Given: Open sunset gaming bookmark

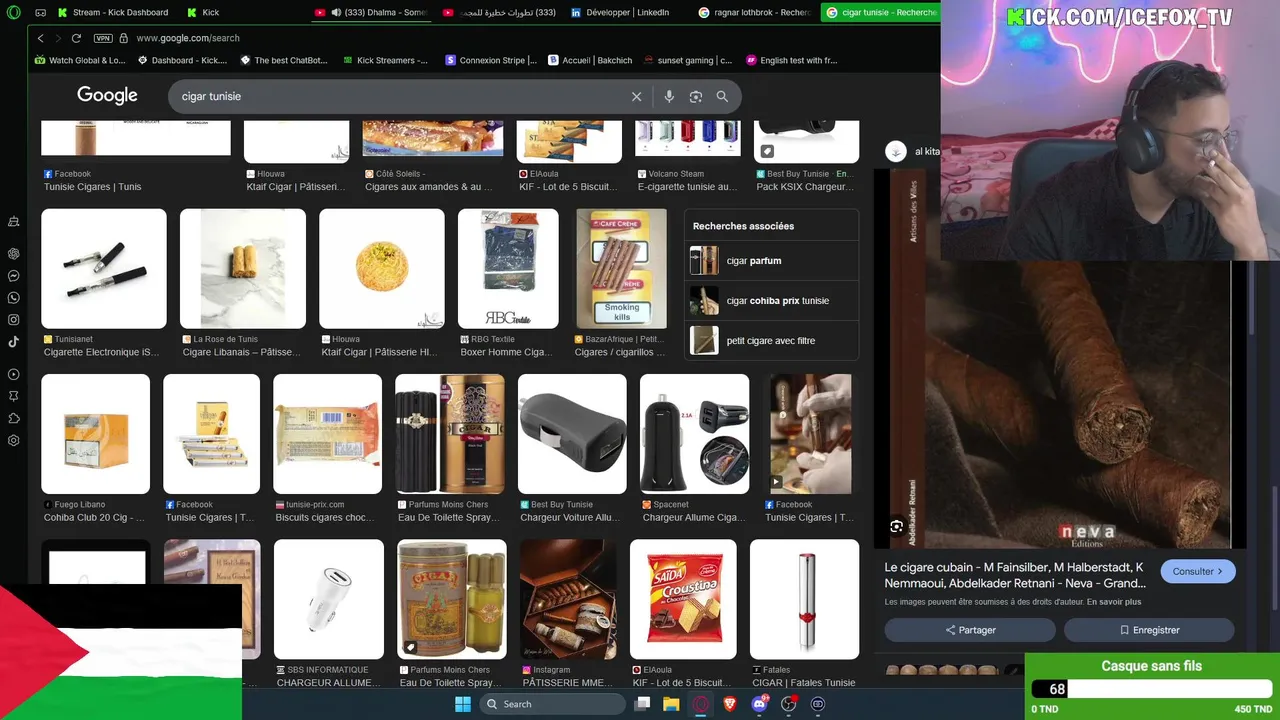Looking at the screenshot, I should [688, 60].
